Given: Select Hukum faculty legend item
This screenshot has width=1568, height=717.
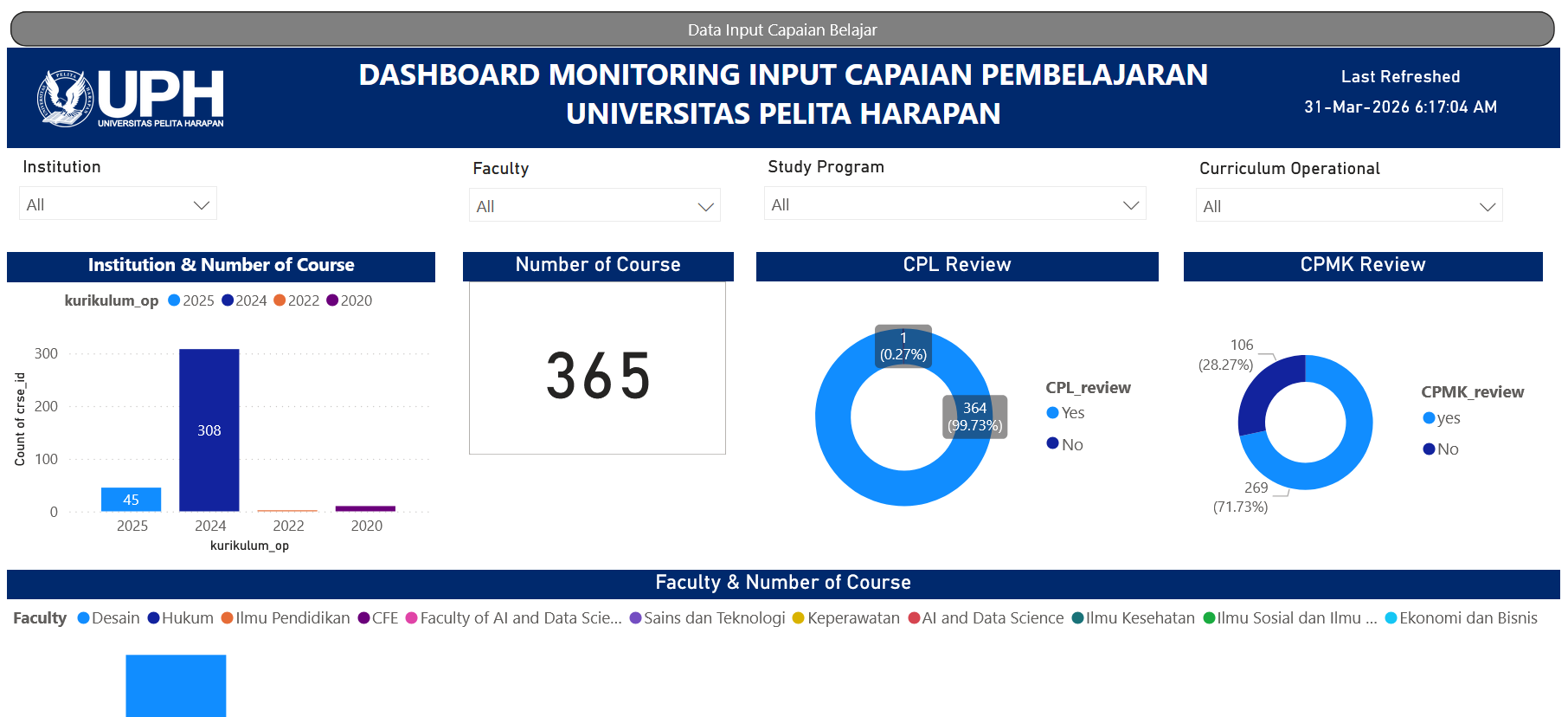Looking at the screenshot, I should click(x=180, y=618).
